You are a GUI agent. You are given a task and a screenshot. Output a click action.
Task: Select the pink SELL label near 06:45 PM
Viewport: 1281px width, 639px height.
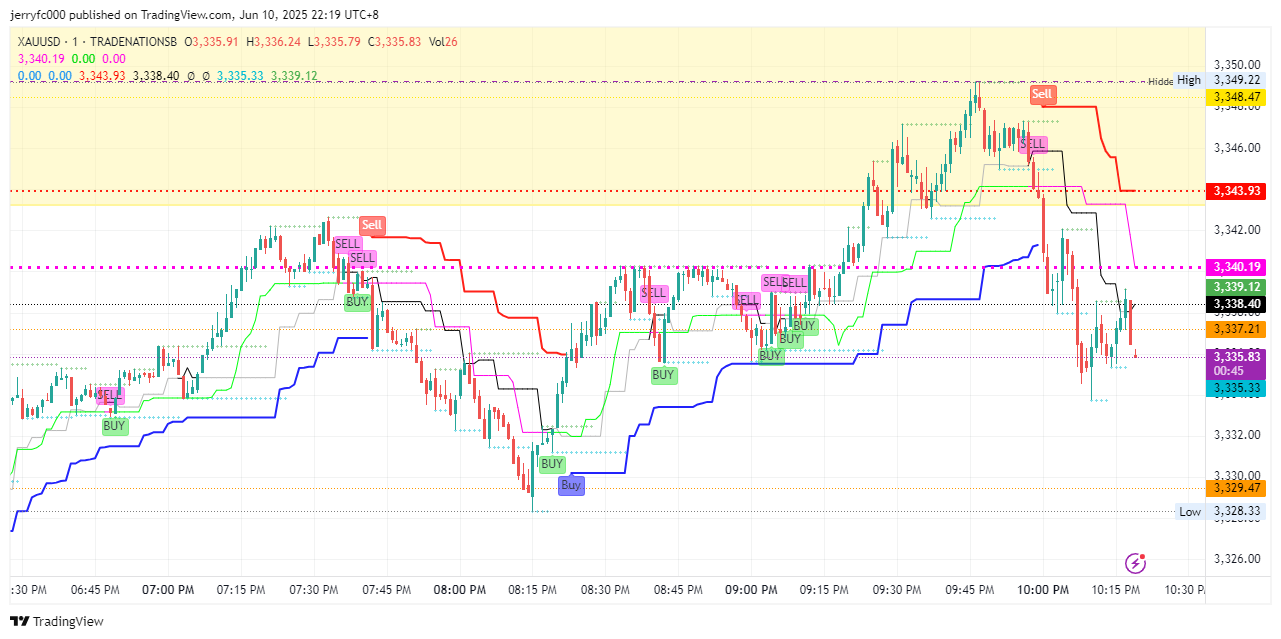click(x=108, y=395)
